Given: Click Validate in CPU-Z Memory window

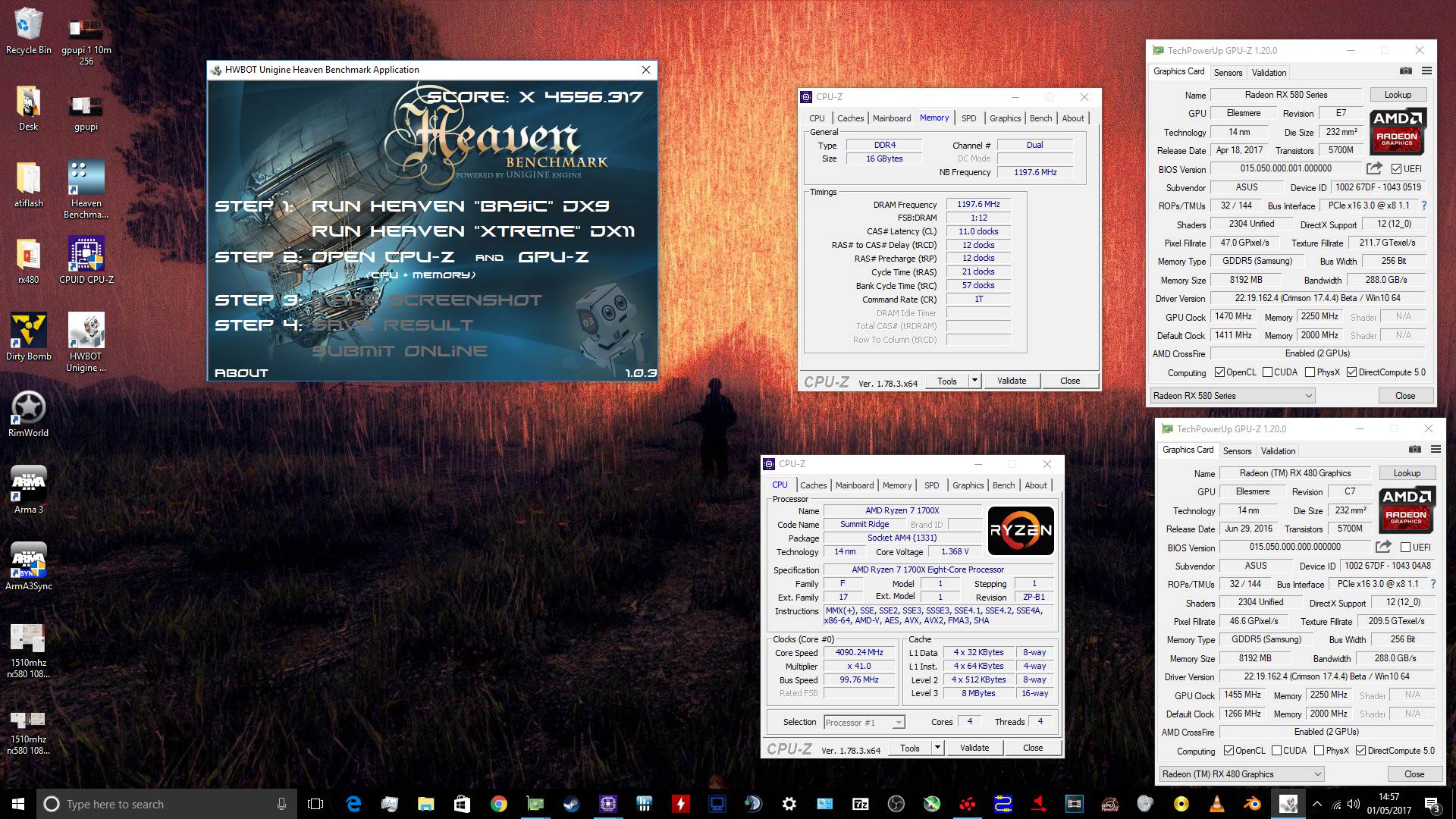Looking at the screenshot, I should click(1012, 381).
